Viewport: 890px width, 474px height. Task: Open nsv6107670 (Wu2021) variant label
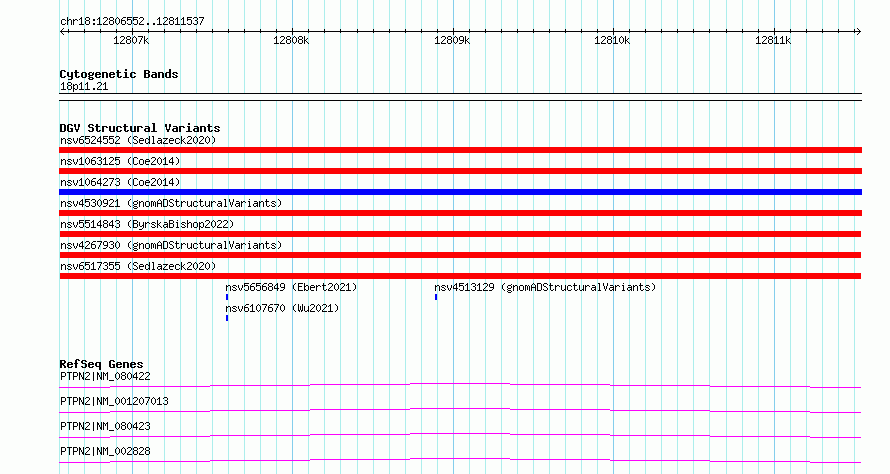pos(282,308)
